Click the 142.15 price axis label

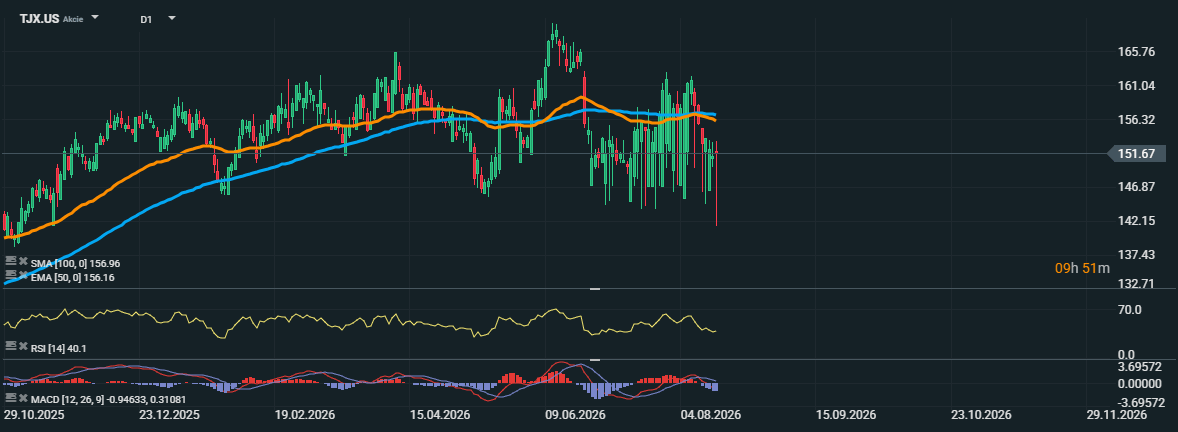coord(1137,221)
